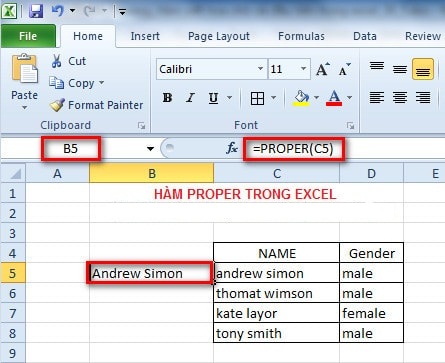Open the Name Box dropdown arrow
445x363 pixels.
click(x=151, y=149)
